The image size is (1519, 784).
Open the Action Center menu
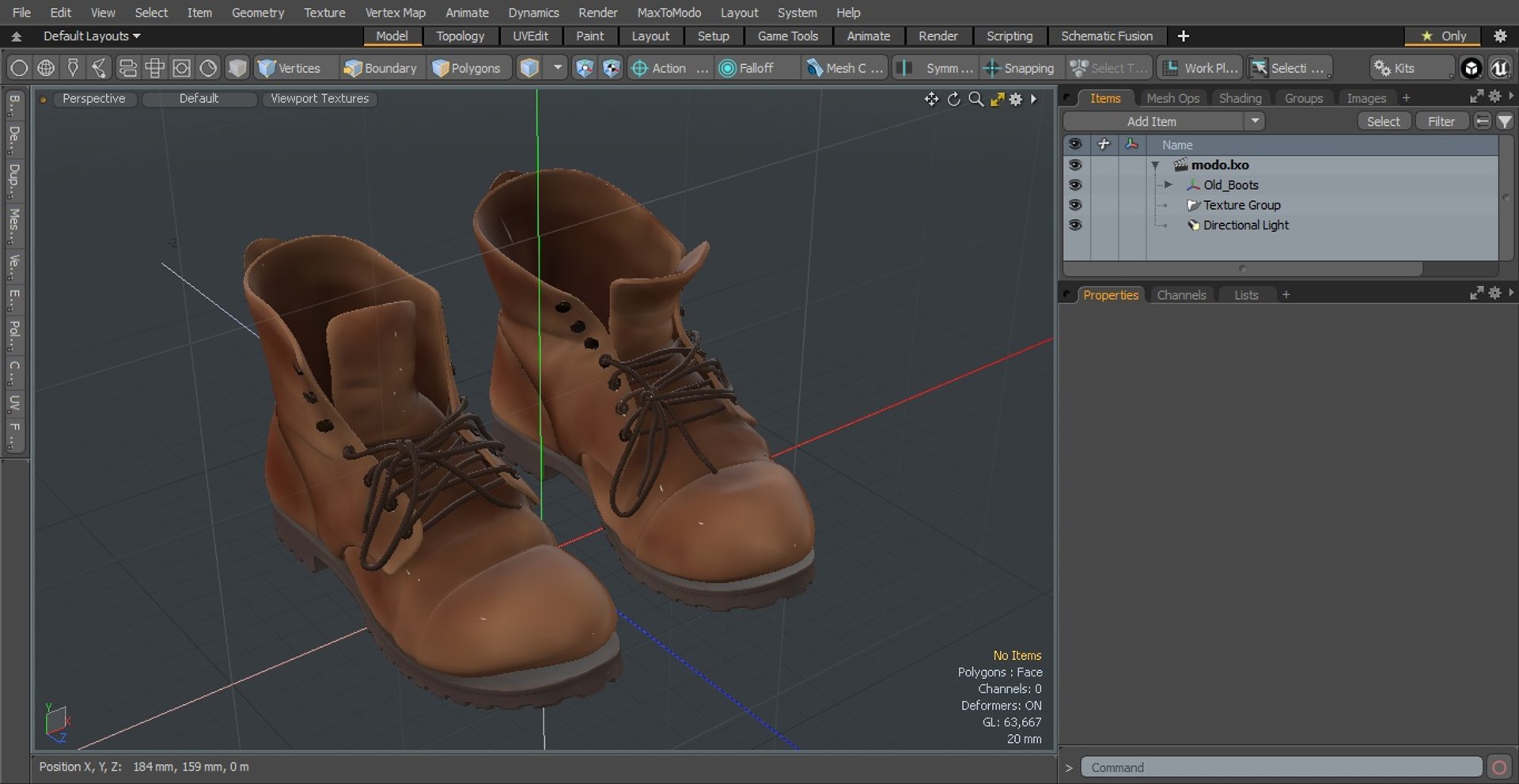(669, 68)
